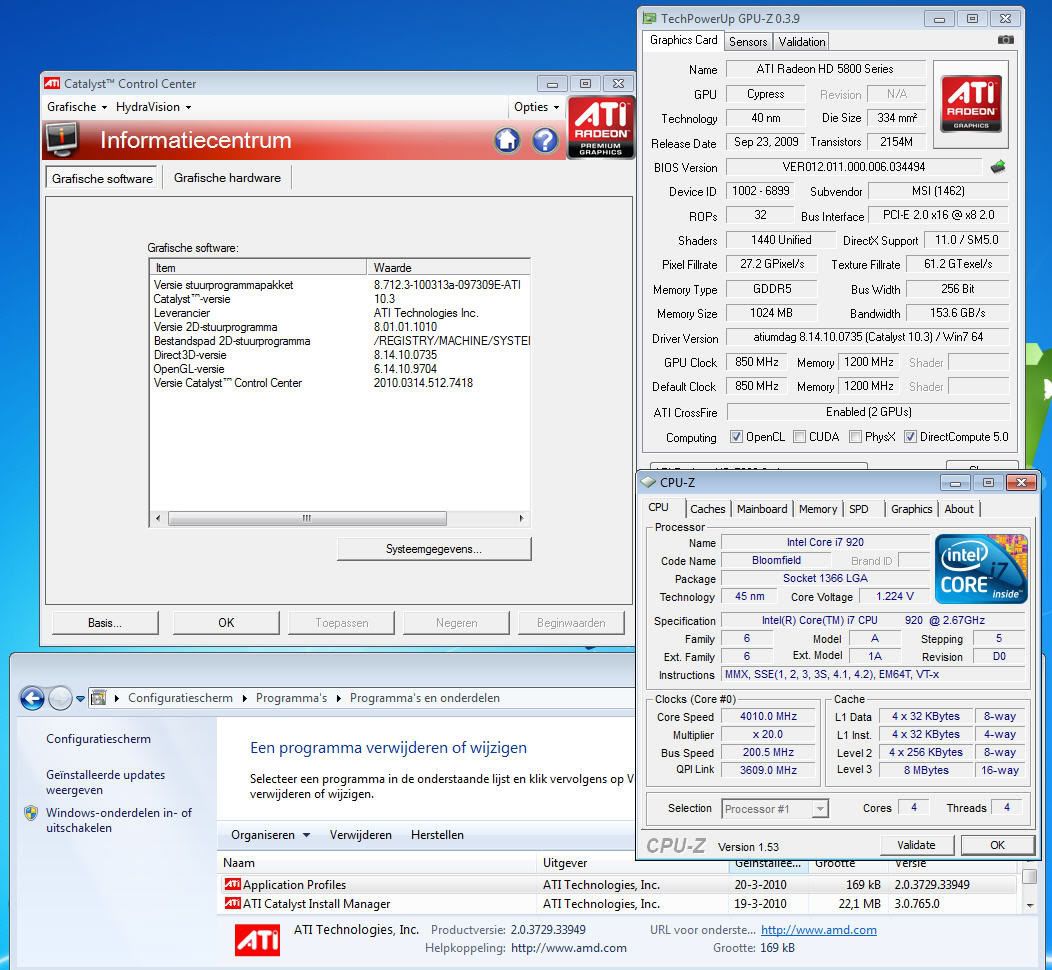Screen dimensions: 1052x970
Task: Expand breadcrumb arrow after Programma's
Action: tap(338, 698)
